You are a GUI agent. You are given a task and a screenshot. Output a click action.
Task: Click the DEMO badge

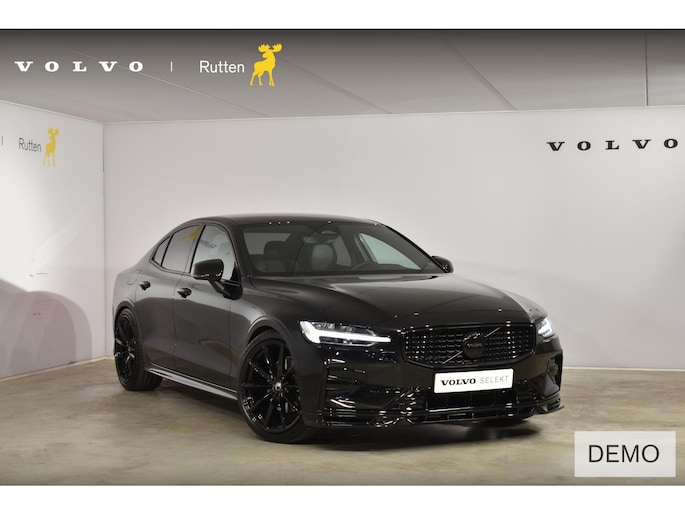coord(625,454)
